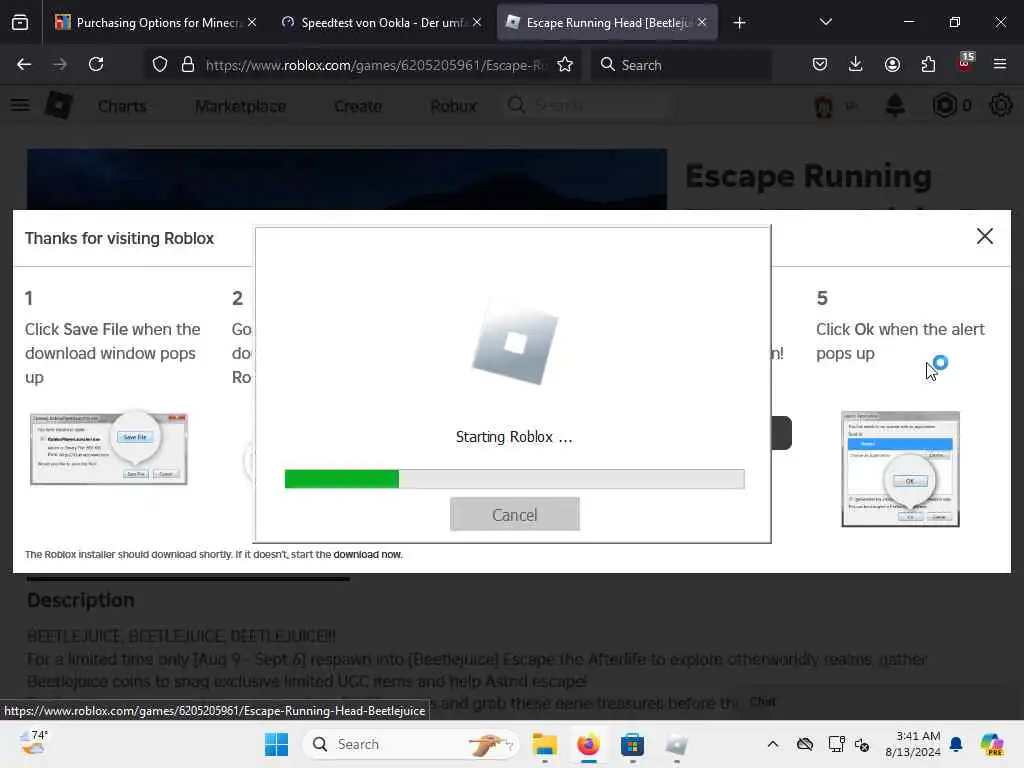Image resolution: width=1024 pixels, height=768 pixels.
Task: Click the Starting Roblox progress bar
Action: pos(515,479)
